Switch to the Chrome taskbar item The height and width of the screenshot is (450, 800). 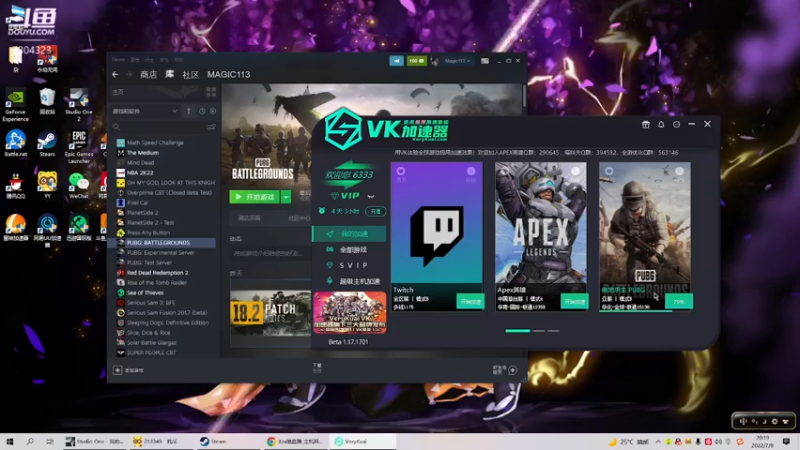[x=296, y=441]
